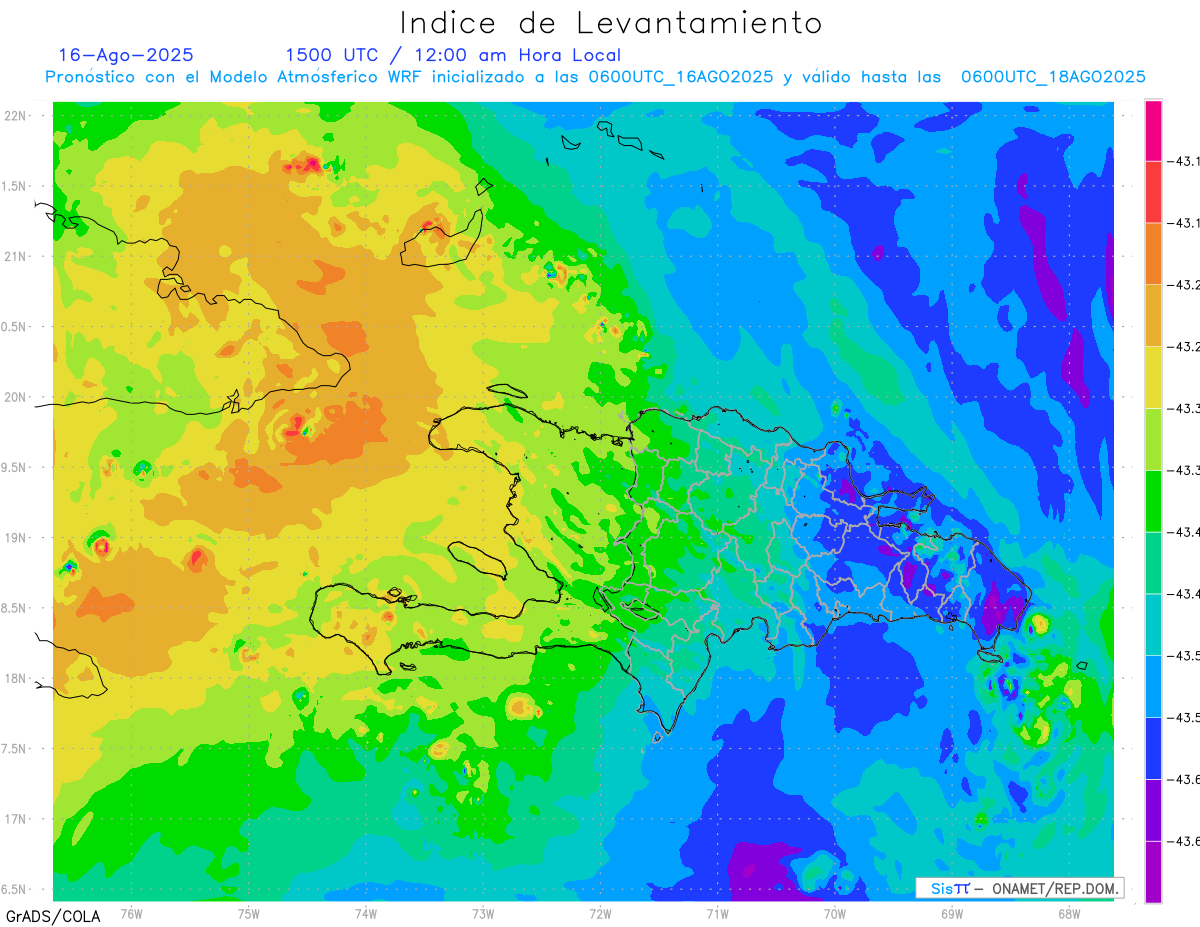Image resolution: width=1200 pixels, height=927 pixels.
Task: Click the lime yellow-green color bar segment
Action: point(1153,439)
